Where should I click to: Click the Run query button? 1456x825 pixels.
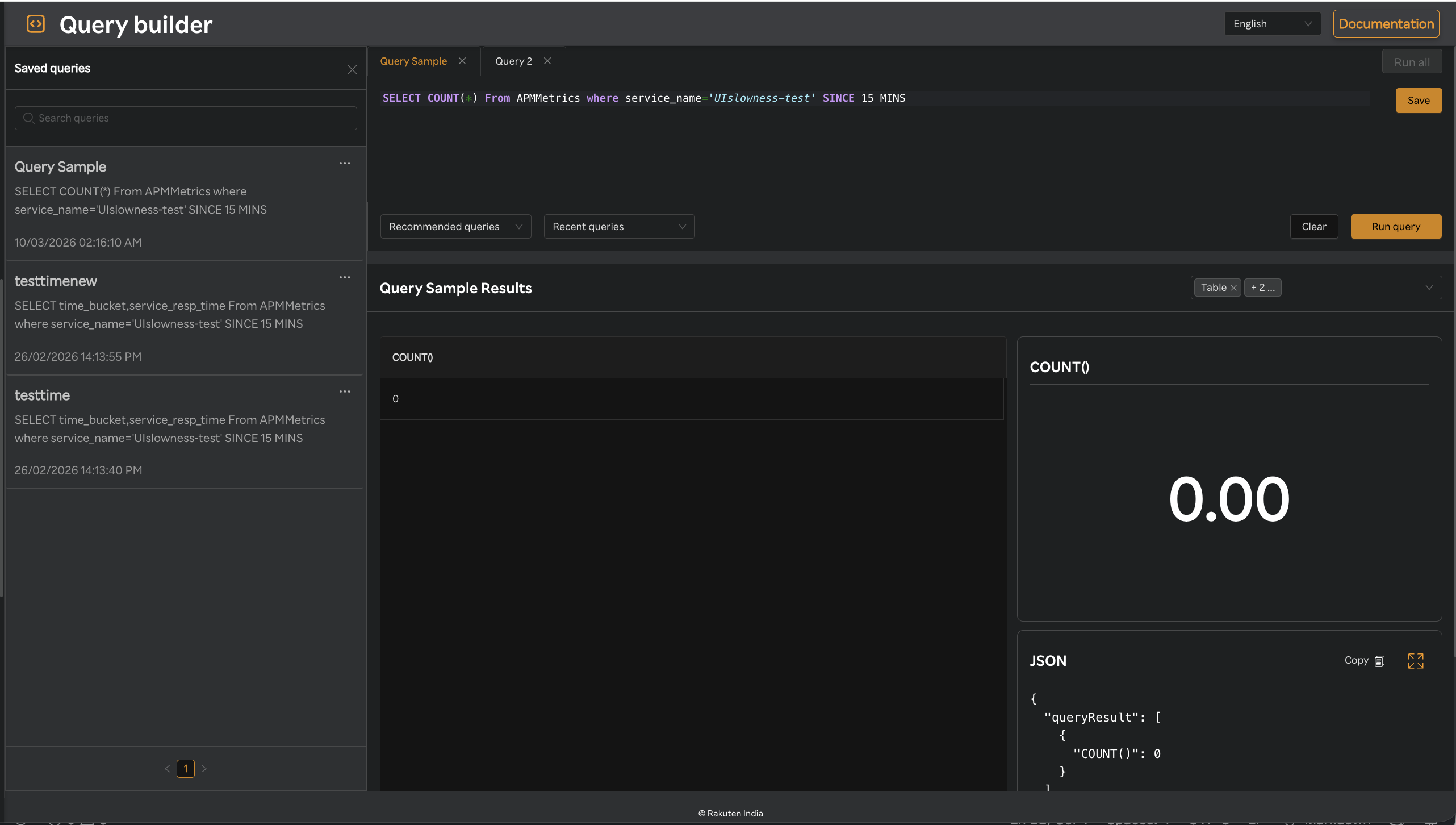click(x=1395, y=226)
